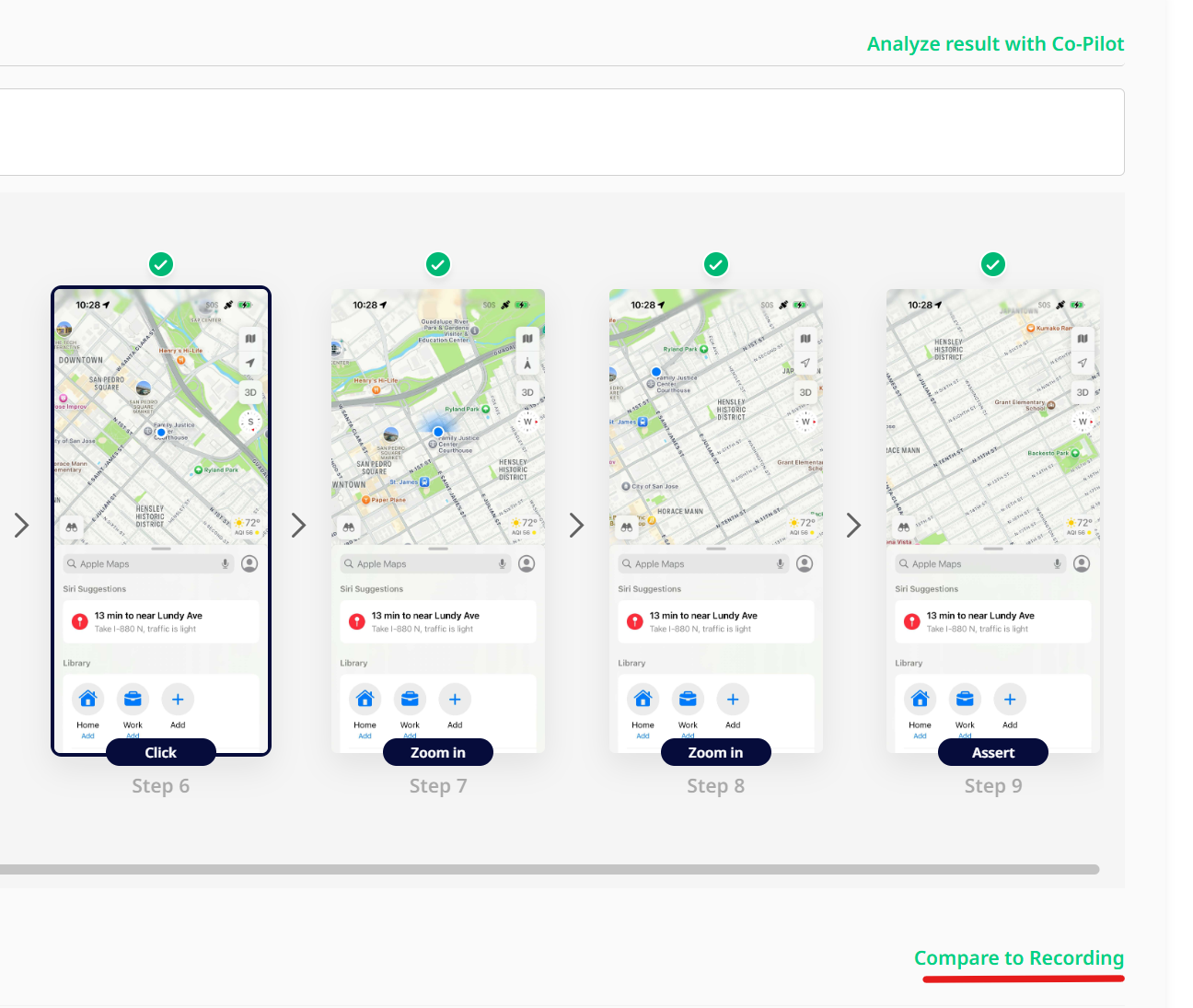Click the map mode icon in Step 8 screenshot
The image size is (1193, 1008).
(x=805, y=339)
